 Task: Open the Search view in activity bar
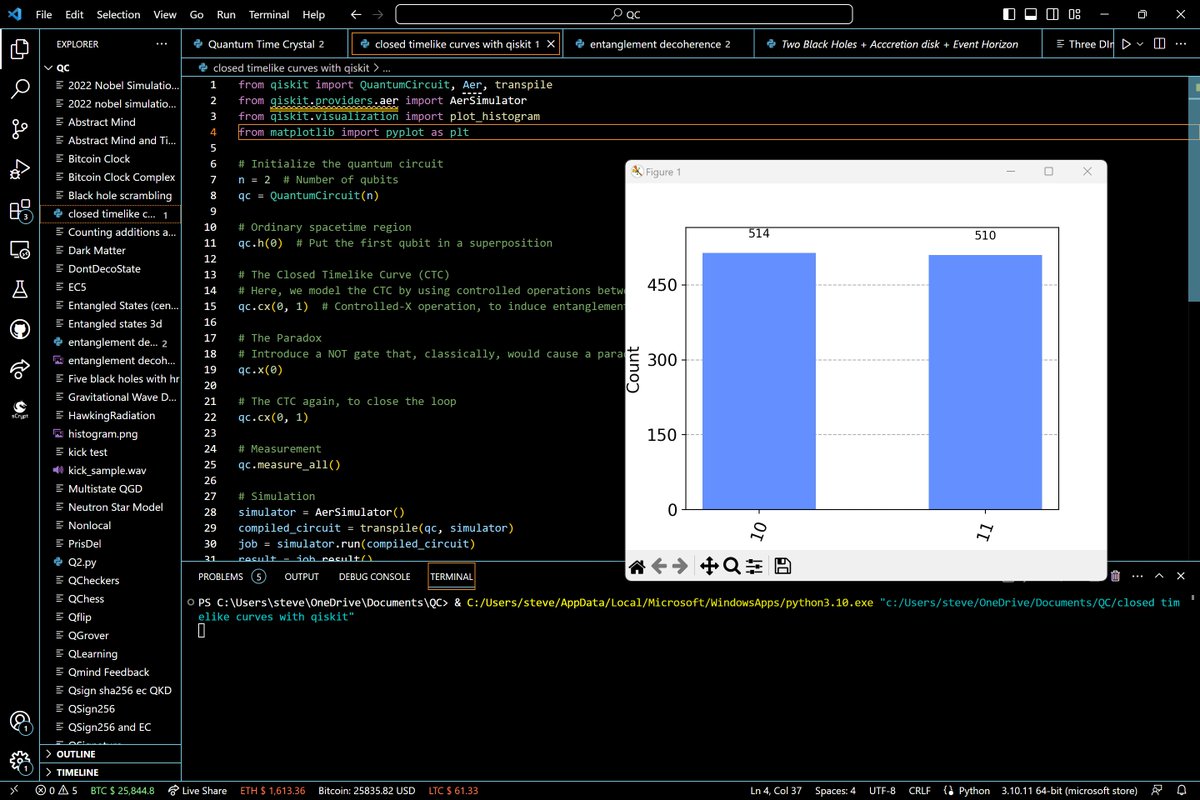click(x=20, y=89)
